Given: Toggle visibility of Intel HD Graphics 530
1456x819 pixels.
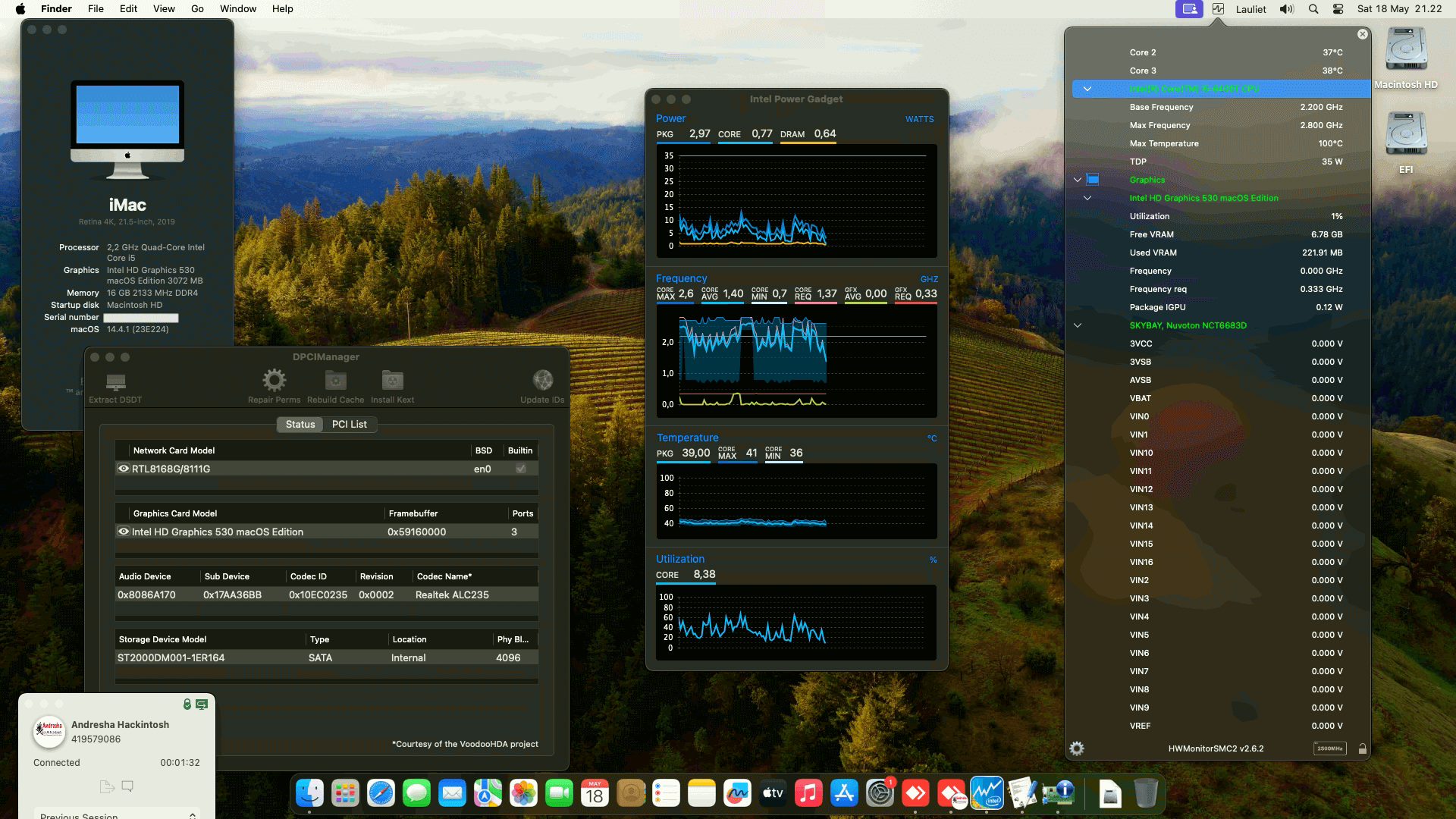Looking at the screenshot, I should [123, 532].
